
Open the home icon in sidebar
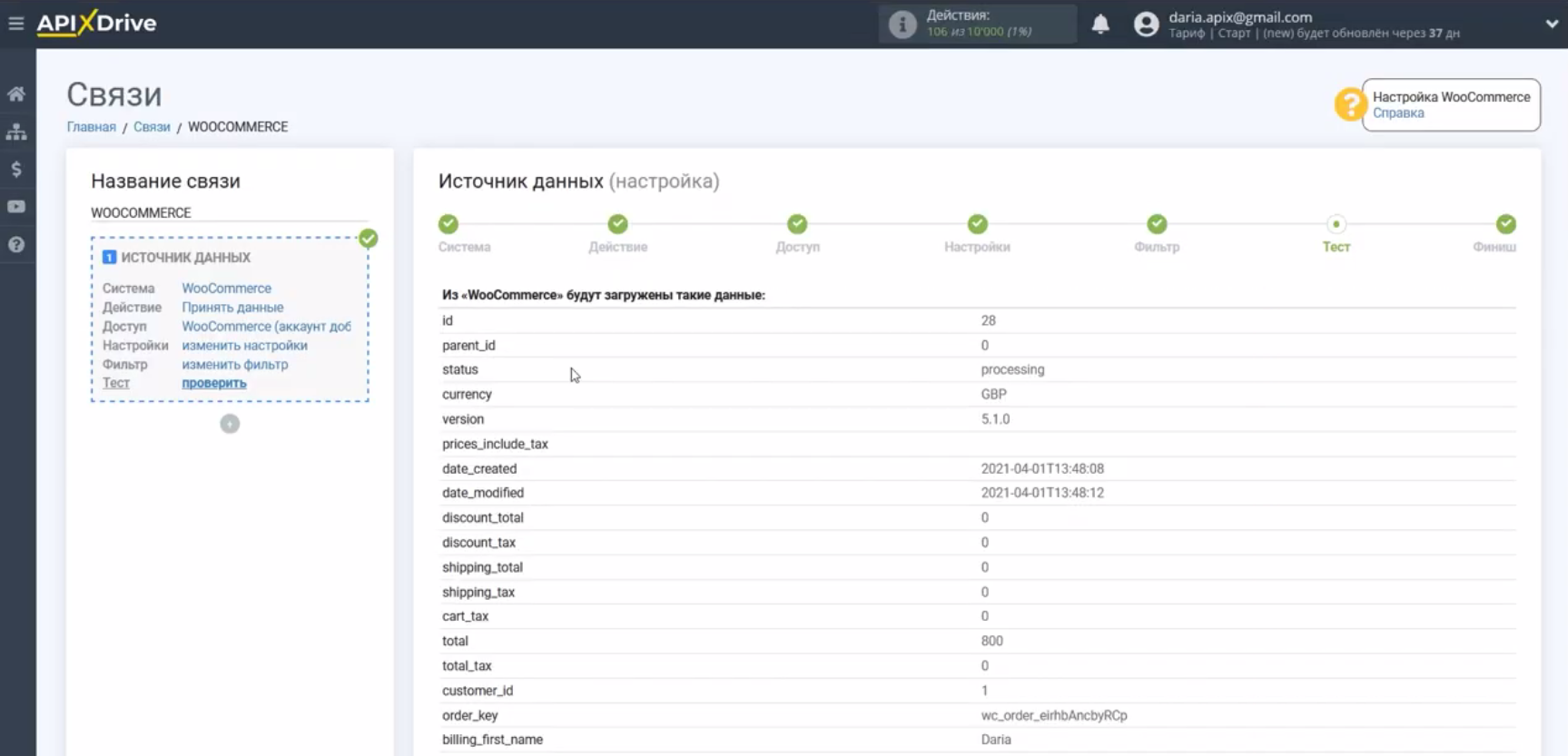tap(16, 93)
